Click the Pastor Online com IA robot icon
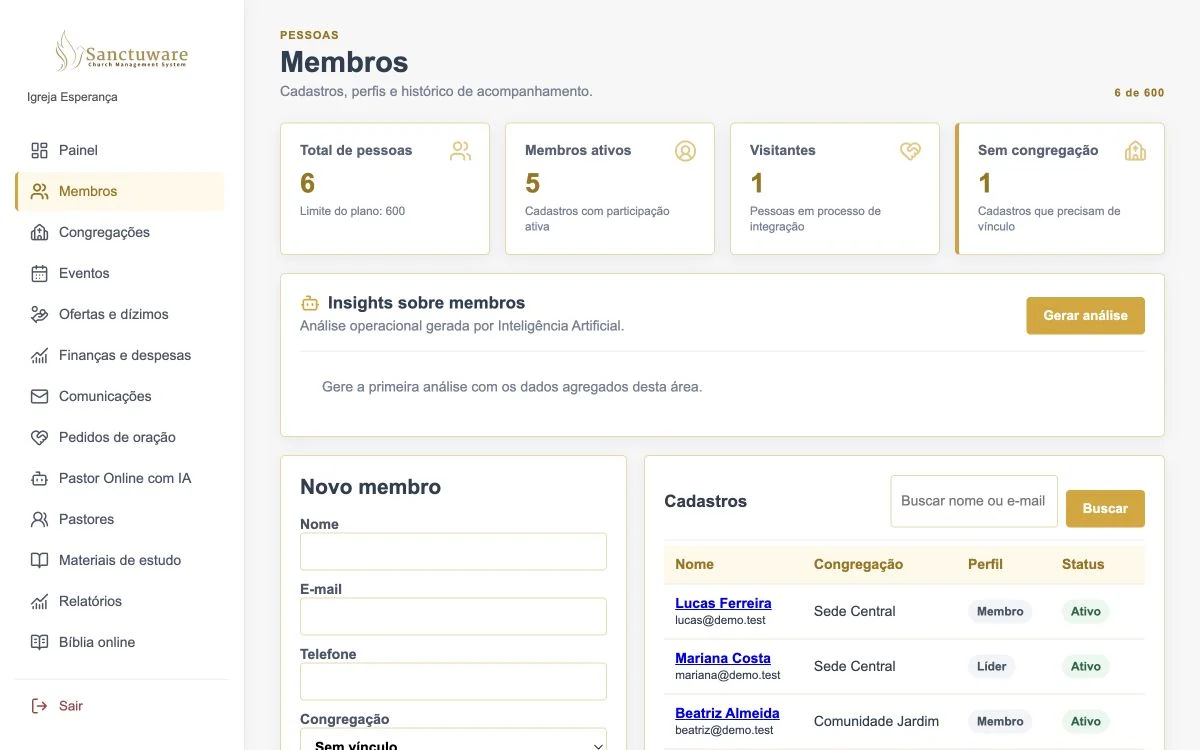Viewport: 1200px width, 750px height. click(x=39, y=478)
